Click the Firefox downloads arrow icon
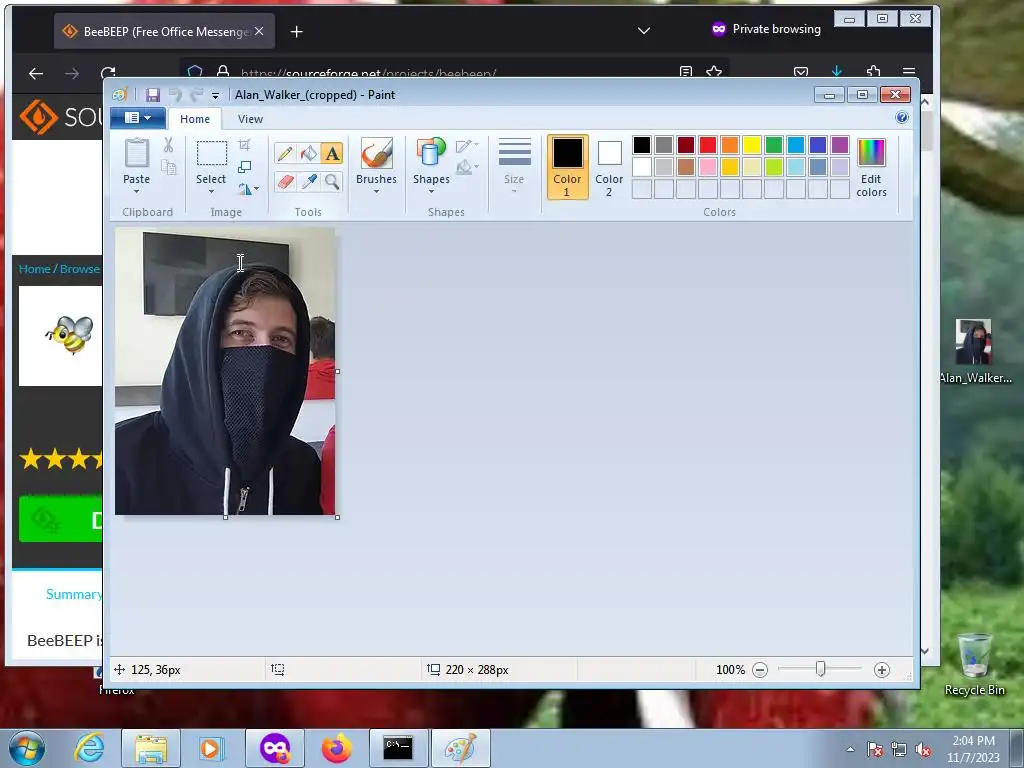Image resolution: width=1024 pixels, height=768 pixels. 837,71
